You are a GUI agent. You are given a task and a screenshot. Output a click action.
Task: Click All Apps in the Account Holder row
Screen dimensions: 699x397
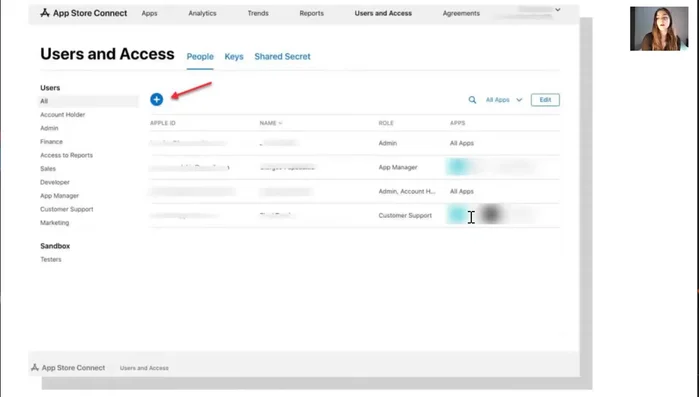coord(462,191)
